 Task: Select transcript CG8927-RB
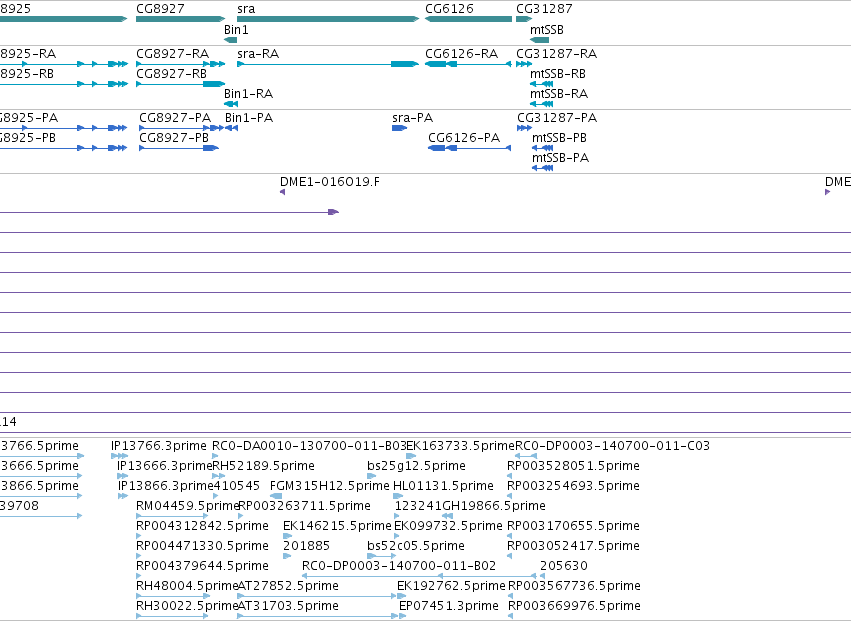point(172,74)
